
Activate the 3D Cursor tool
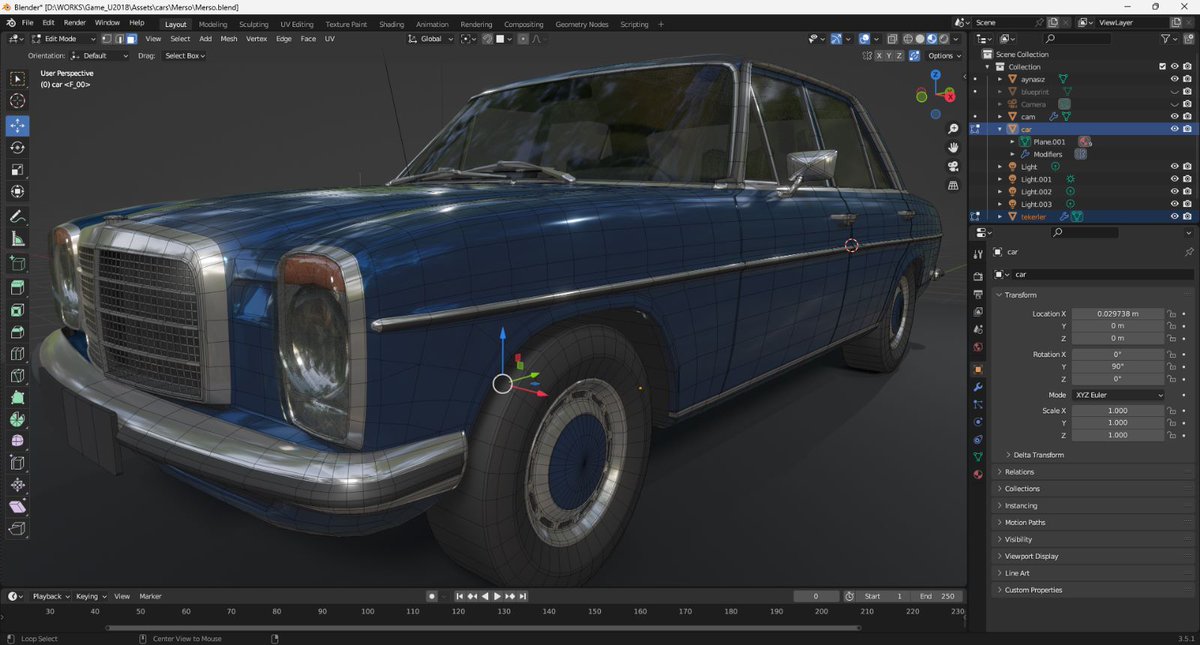pyautogui.click(x=17, y=101)
